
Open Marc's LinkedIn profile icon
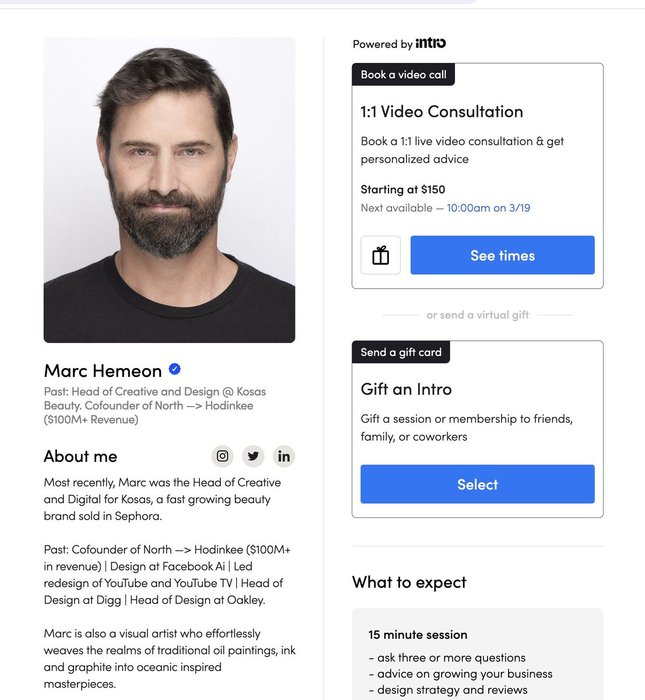click(x=284, y=456)
